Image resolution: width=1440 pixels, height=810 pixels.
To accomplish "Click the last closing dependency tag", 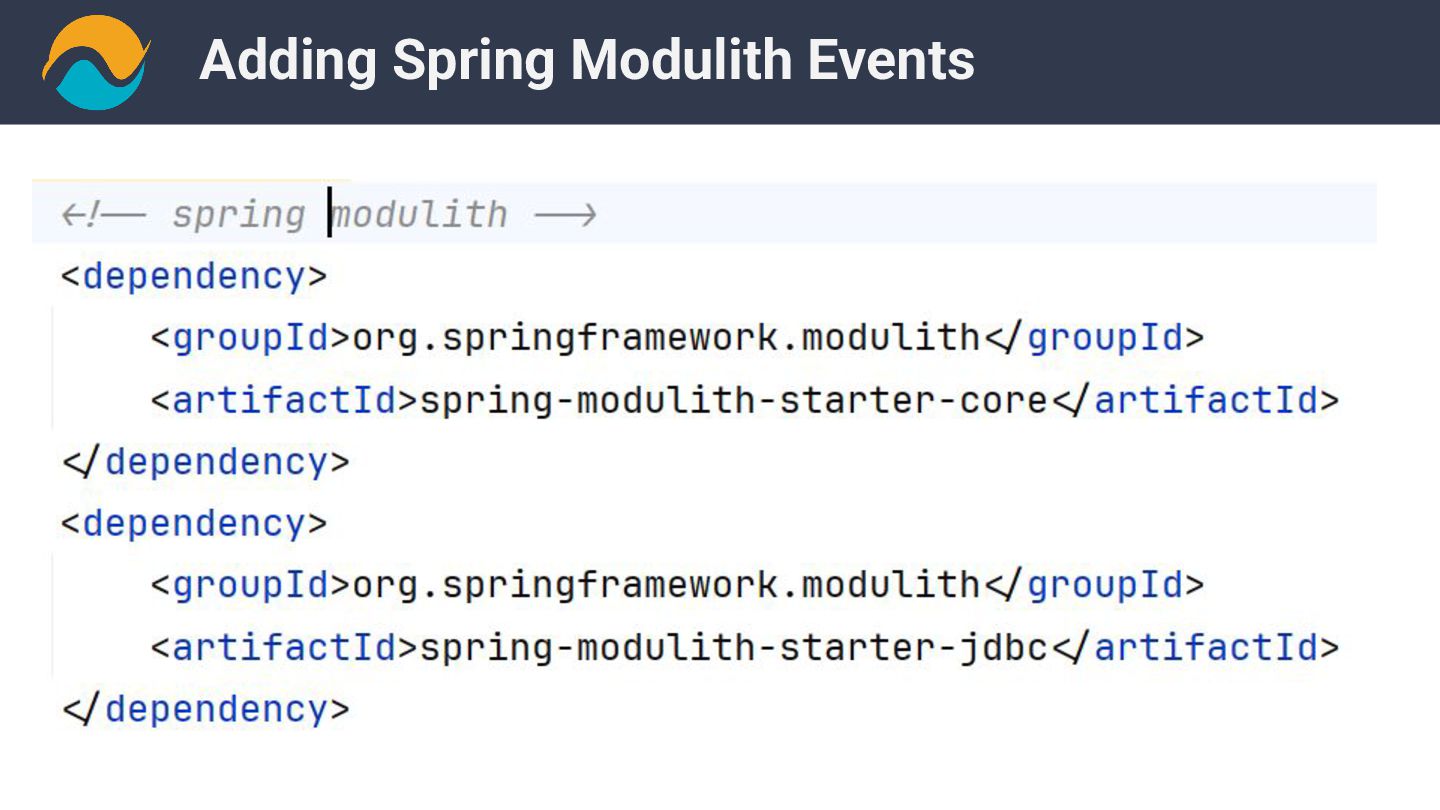I will point(205,710).
